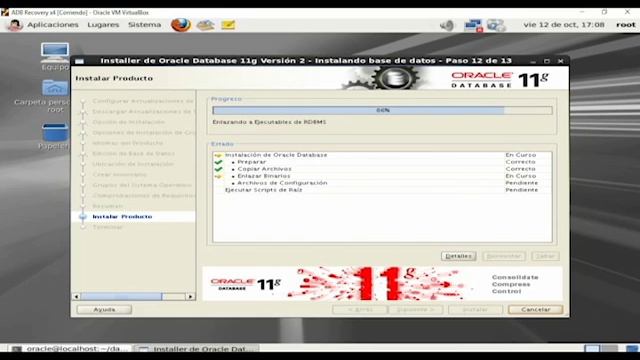Select Opción de Instalación step
This screenshot has height=360, width=640.
coord(129,122)
